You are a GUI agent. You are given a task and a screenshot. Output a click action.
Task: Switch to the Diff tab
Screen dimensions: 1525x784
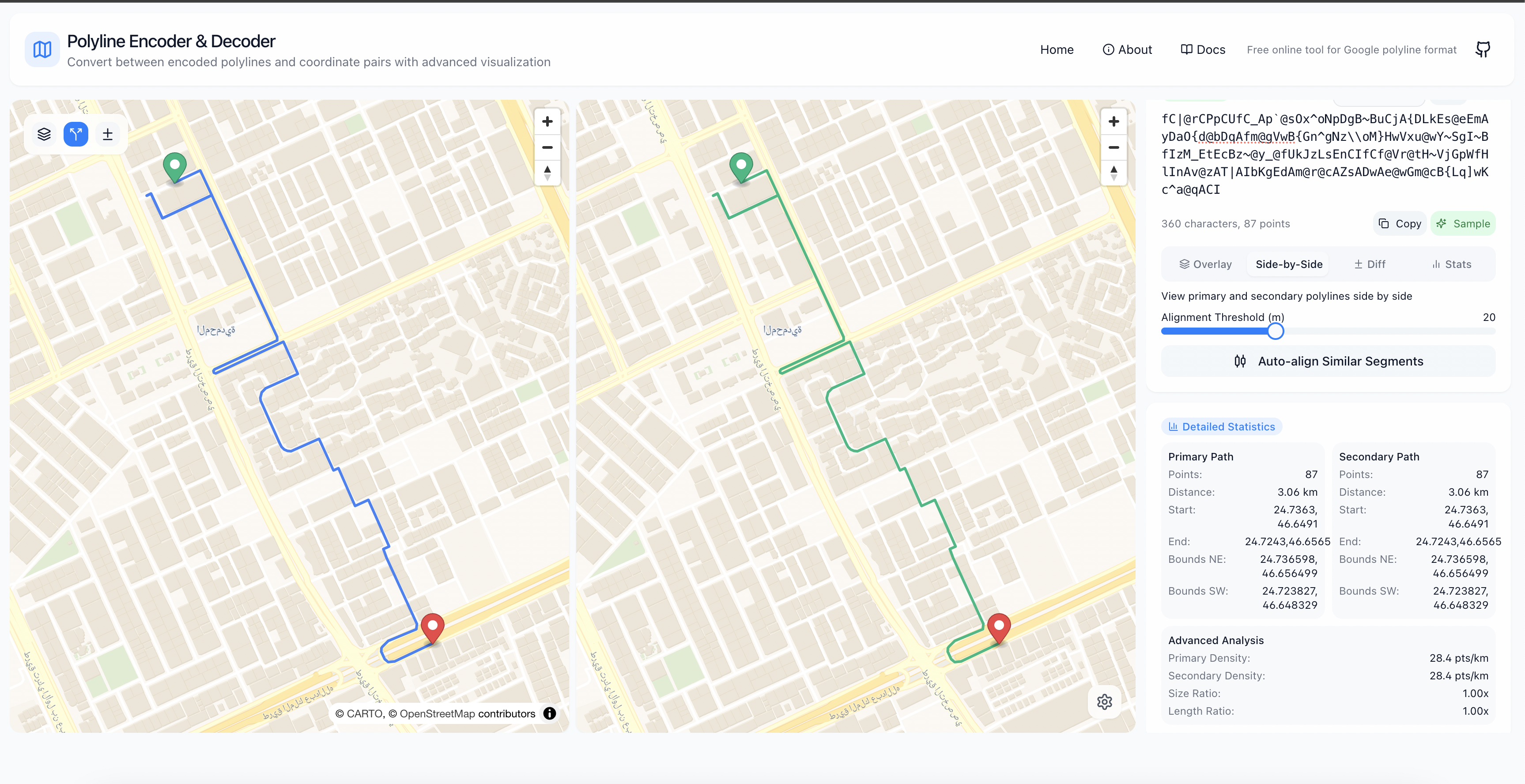[1370, 264]
